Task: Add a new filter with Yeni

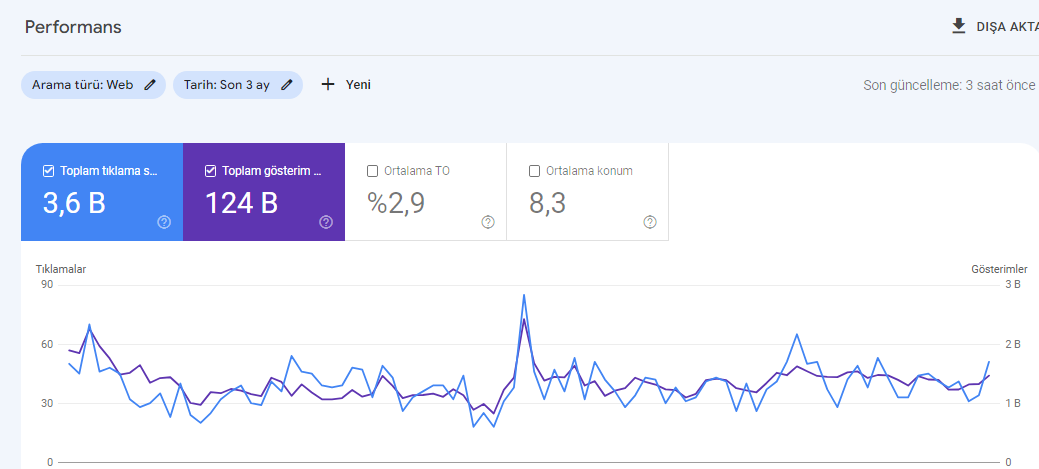Action: (x=346, y=85)
